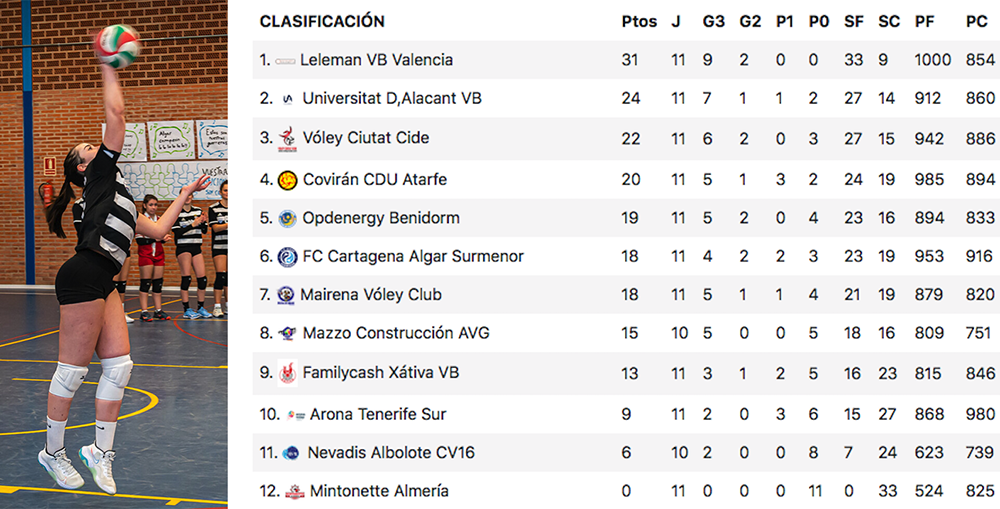Click the Vóley Ciutat Cide team logo
Viewport: 1000px width, 509px height.
pyautogui.click(x=288, y=139)
